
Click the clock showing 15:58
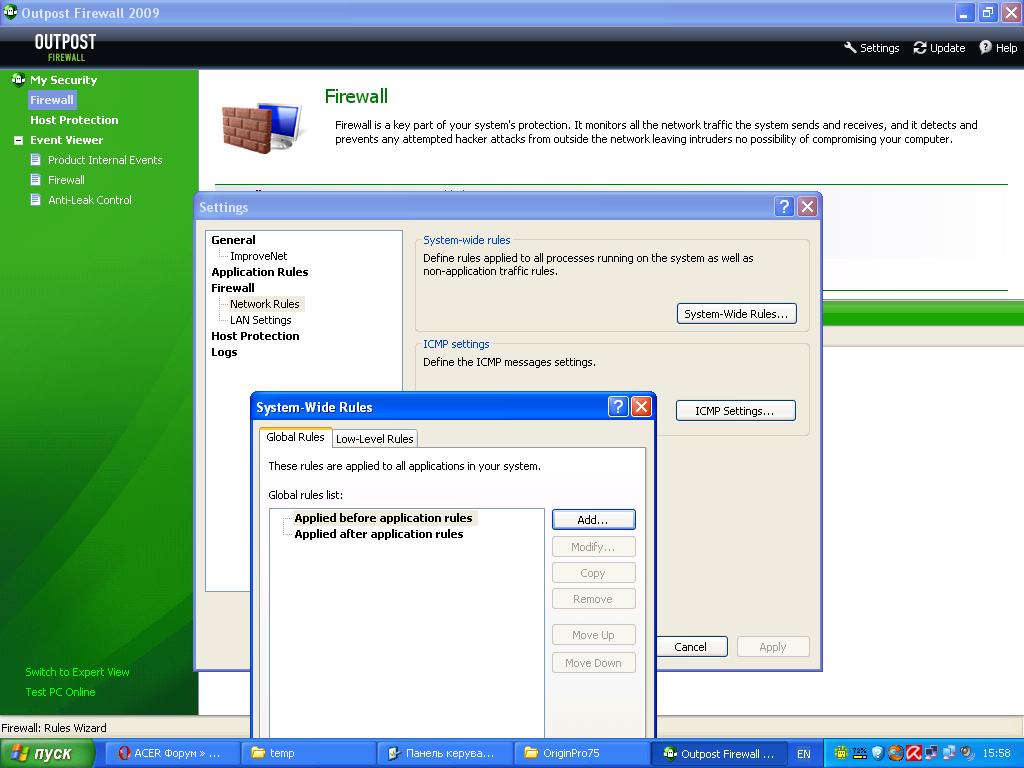pos(997,753)
